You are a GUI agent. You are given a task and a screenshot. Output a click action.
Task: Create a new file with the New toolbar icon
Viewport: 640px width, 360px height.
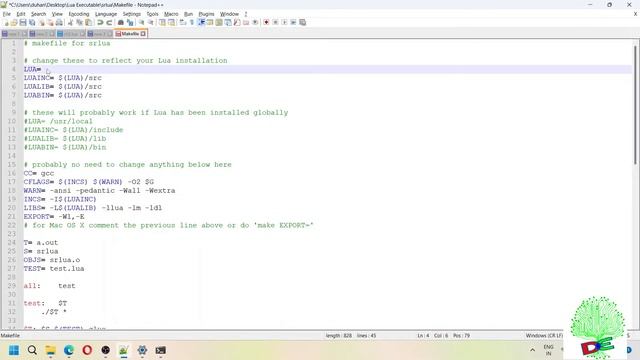coord(6,22)
